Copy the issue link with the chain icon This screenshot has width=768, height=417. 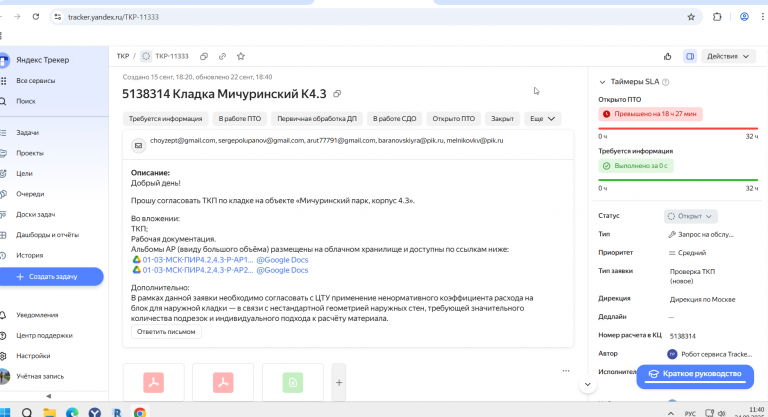(x=222, y=56)
